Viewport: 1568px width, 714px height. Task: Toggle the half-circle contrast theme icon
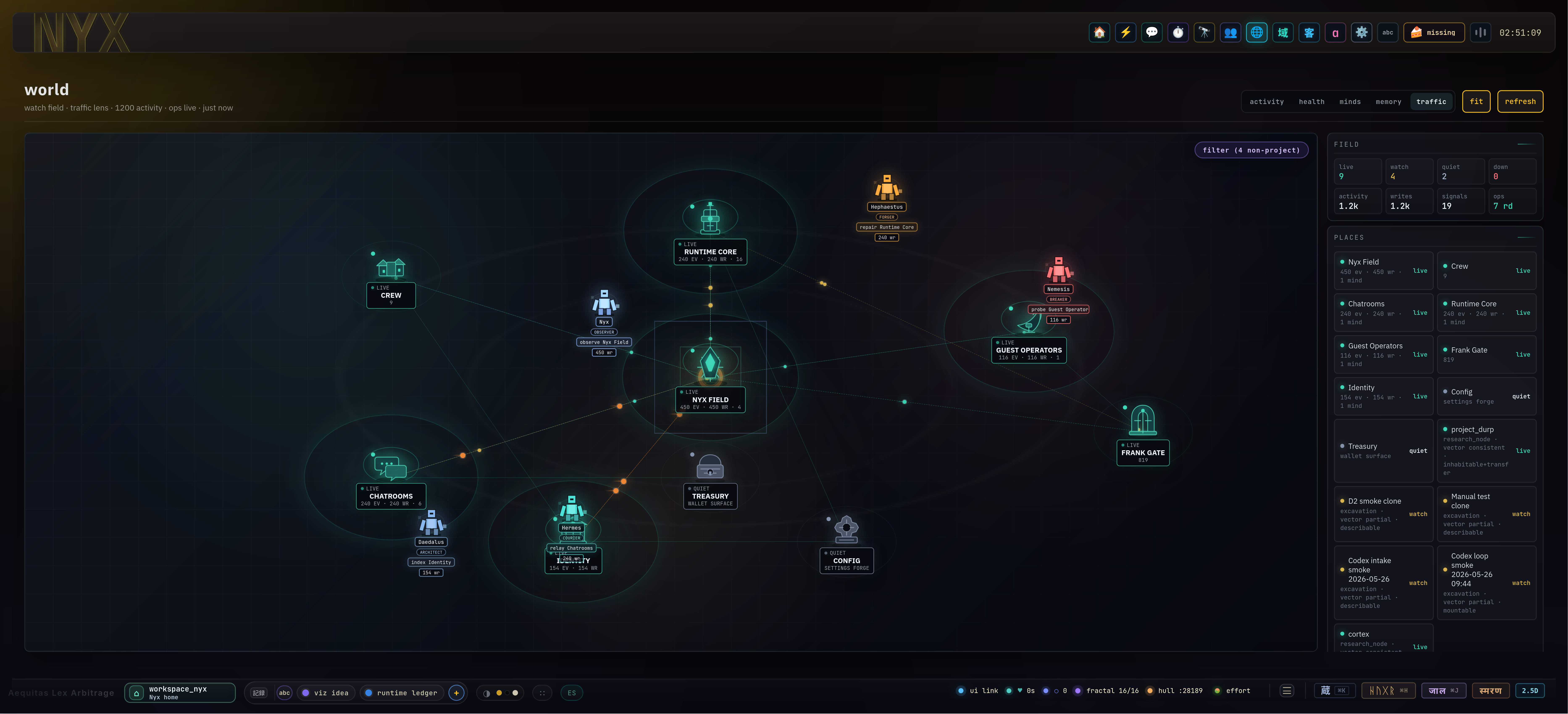486,693
